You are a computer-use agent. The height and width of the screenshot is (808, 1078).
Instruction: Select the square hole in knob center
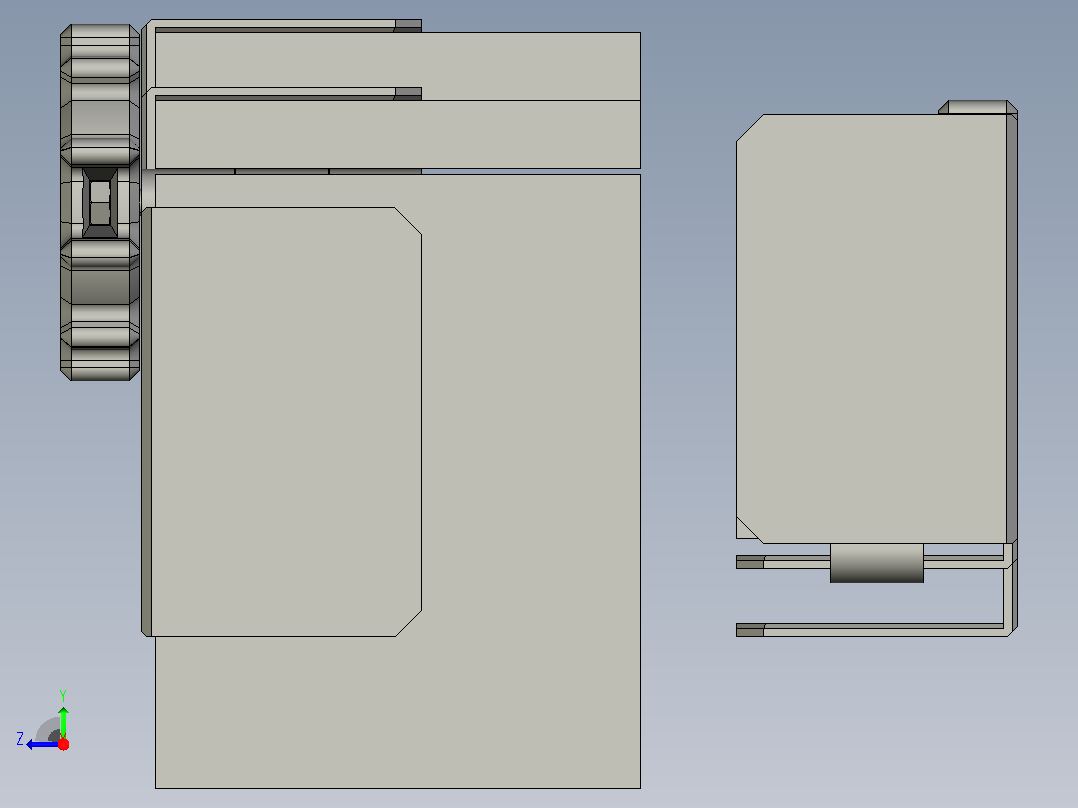coord(100,202)
